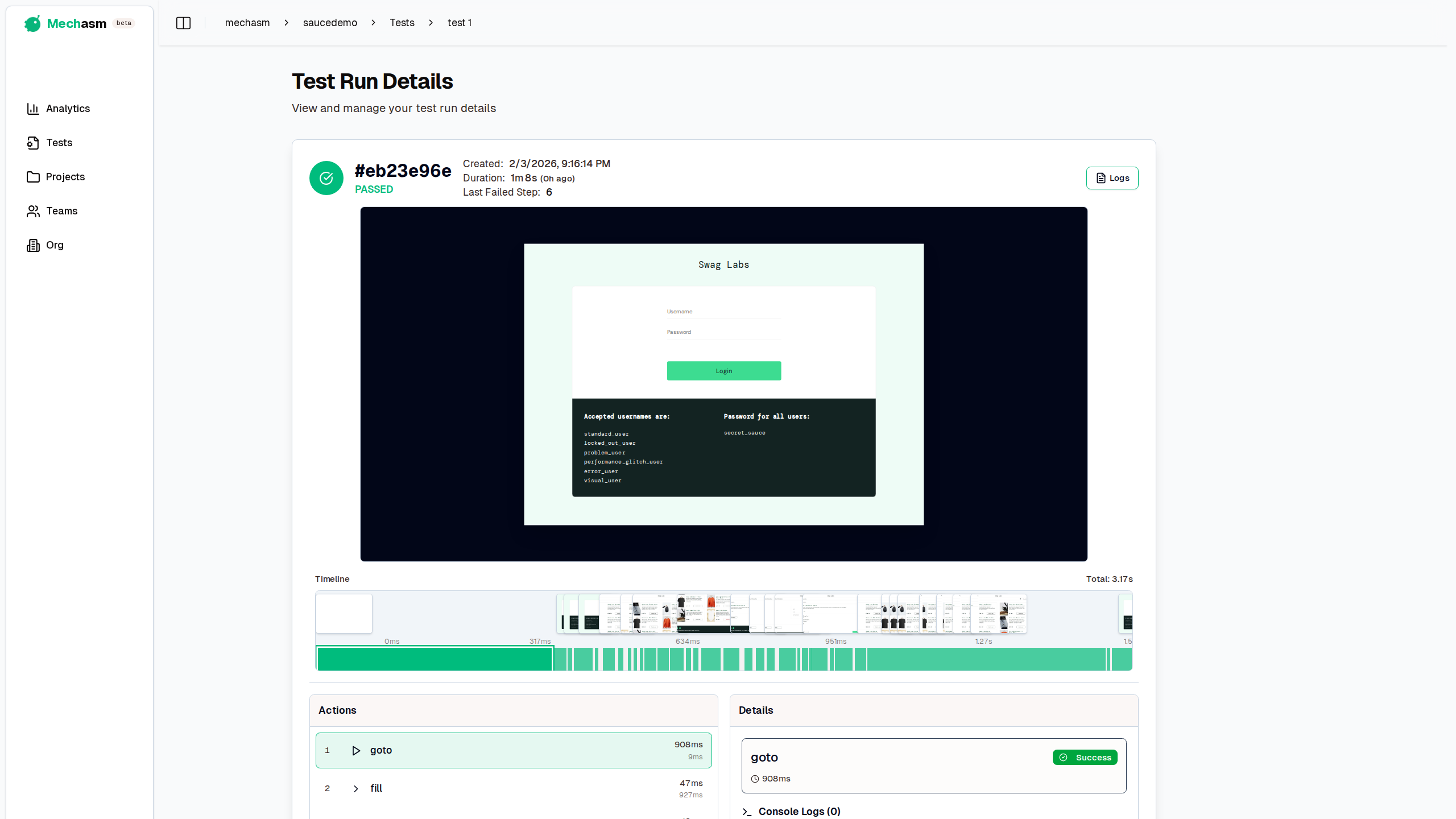This screenshot has width=1456, height=819.
Task: Click the Mechasm robot logo
Action: click(x=32, y=23)
